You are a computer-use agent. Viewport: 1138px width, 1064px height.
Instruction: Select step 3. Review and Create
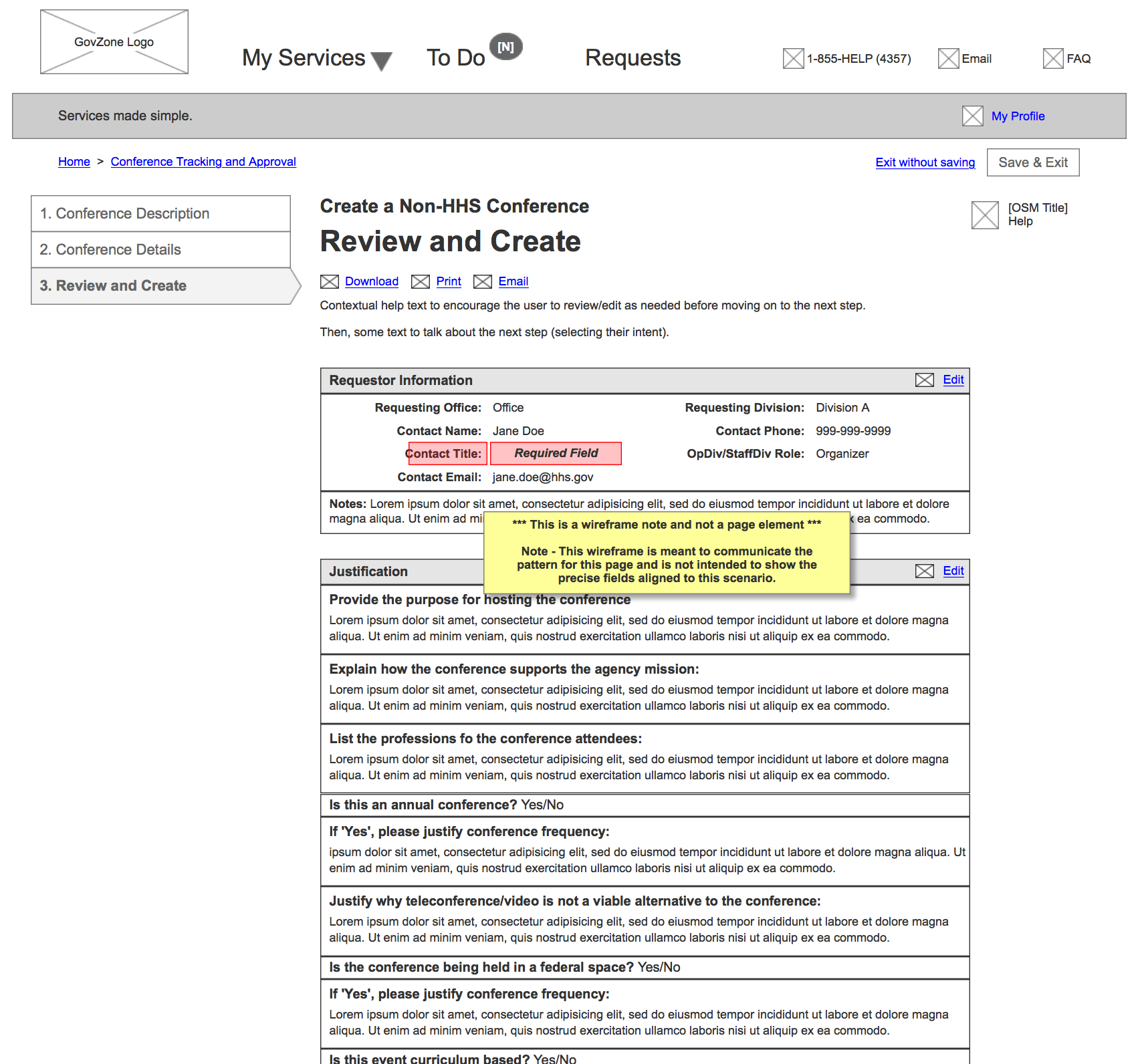coord(164,286)
